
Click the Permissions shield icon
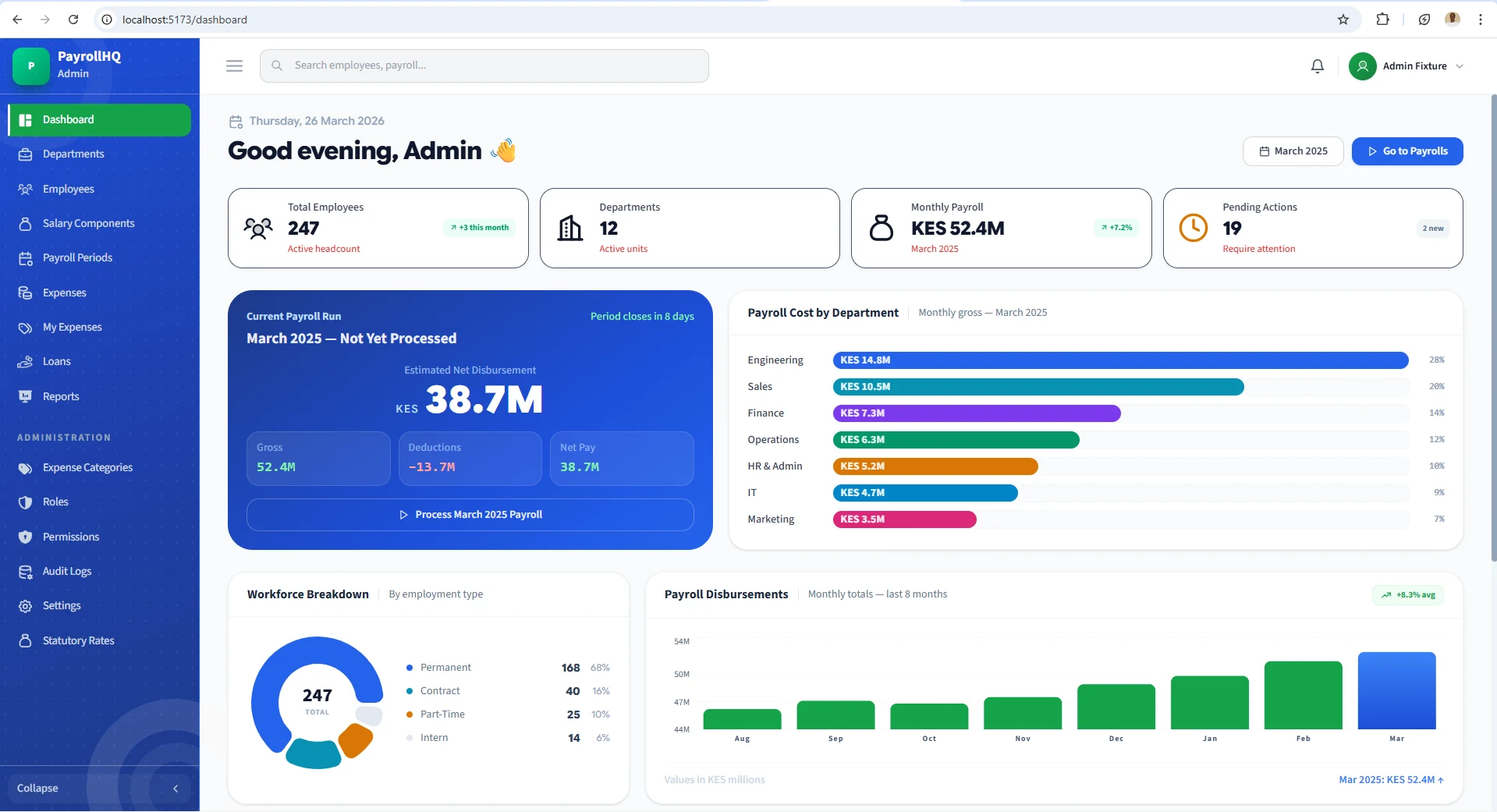tap(25, 537)
